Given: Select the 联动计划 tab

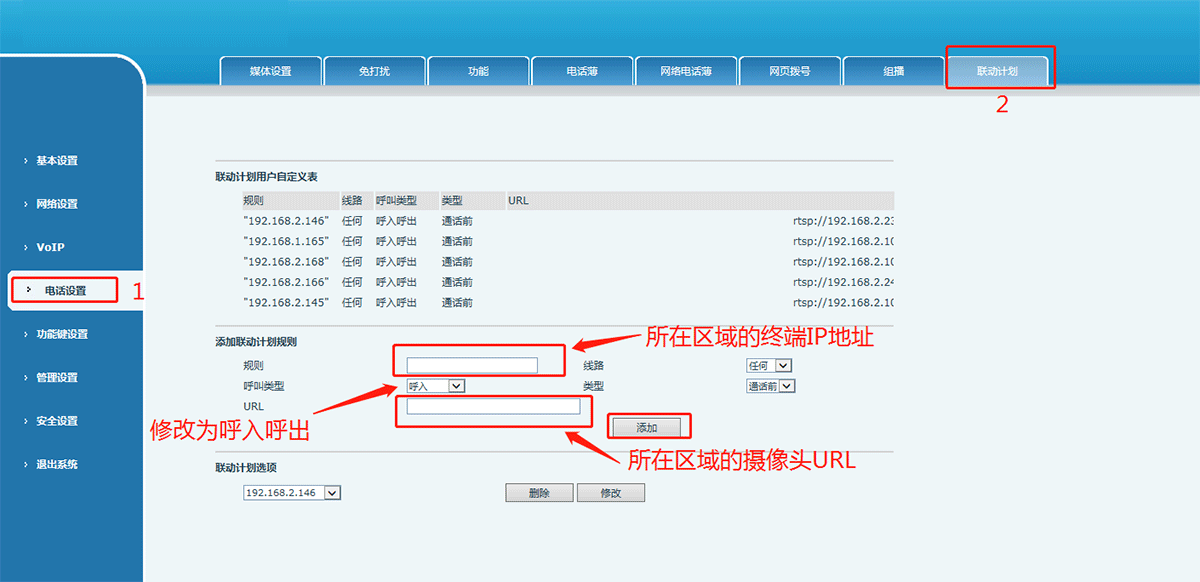Looking at the screenshot, I should point(1000,70).
